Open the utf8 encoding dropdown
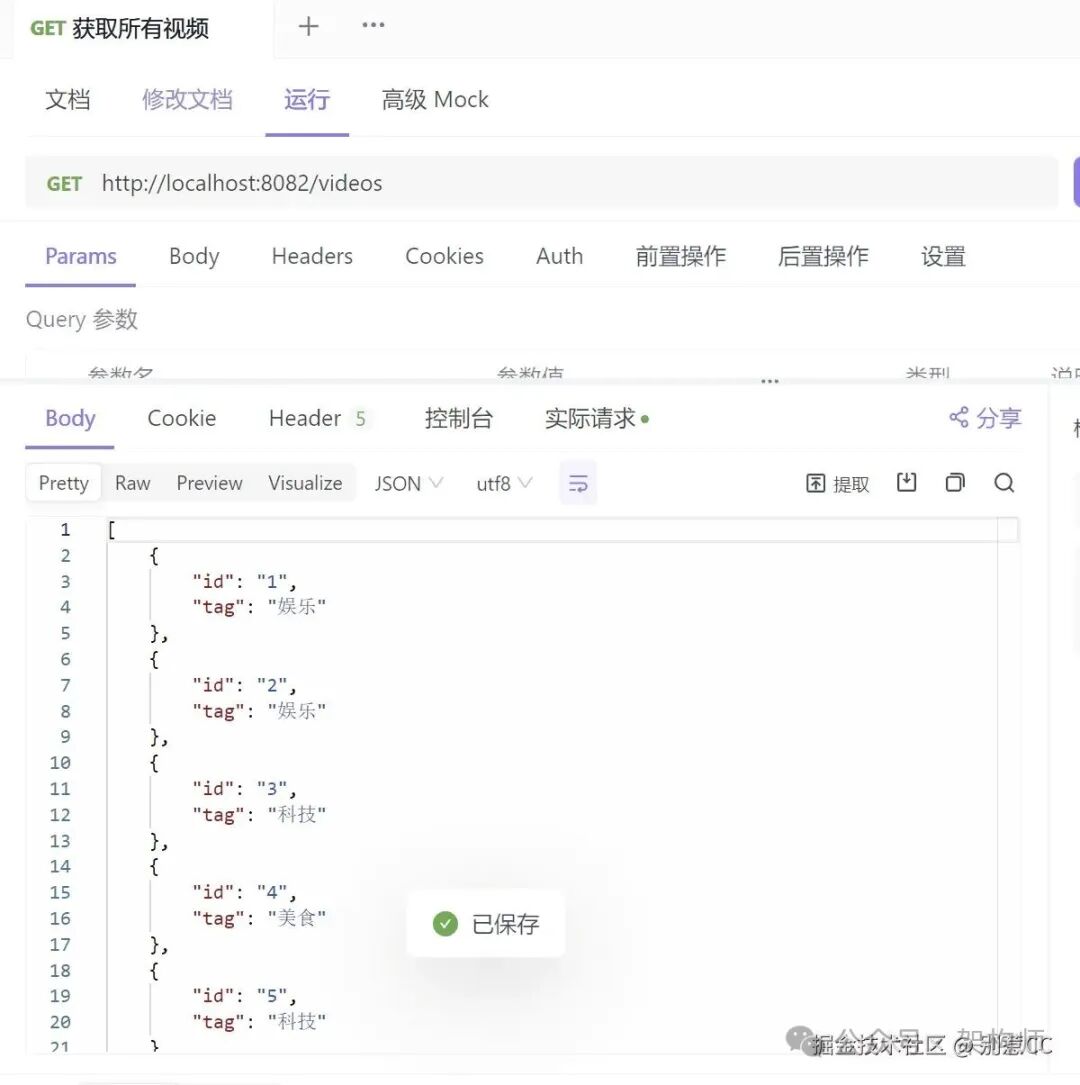1080x1085 pixels. click(504, 483)
